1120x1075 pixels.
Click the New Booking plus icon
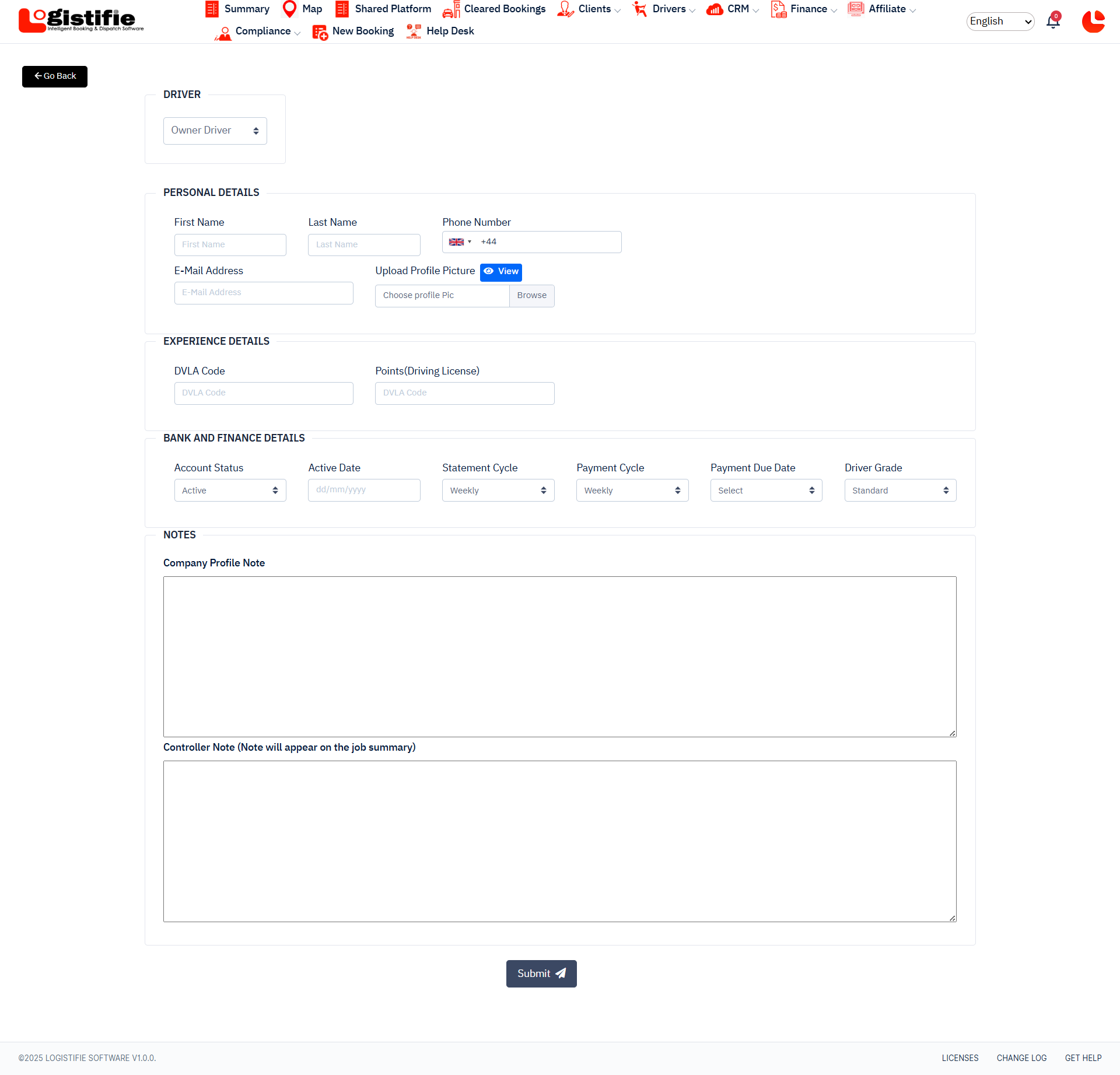[320, 32]
